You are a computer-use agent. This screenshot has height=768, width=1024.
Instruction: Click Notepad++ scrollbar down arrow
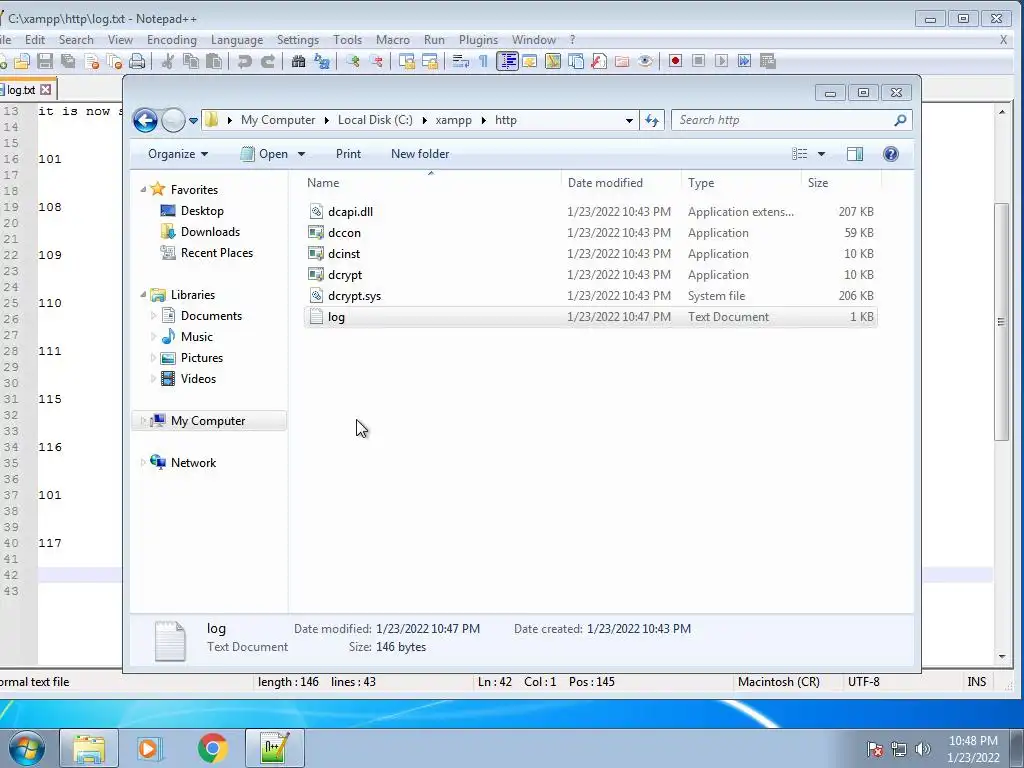(1002, 656)
